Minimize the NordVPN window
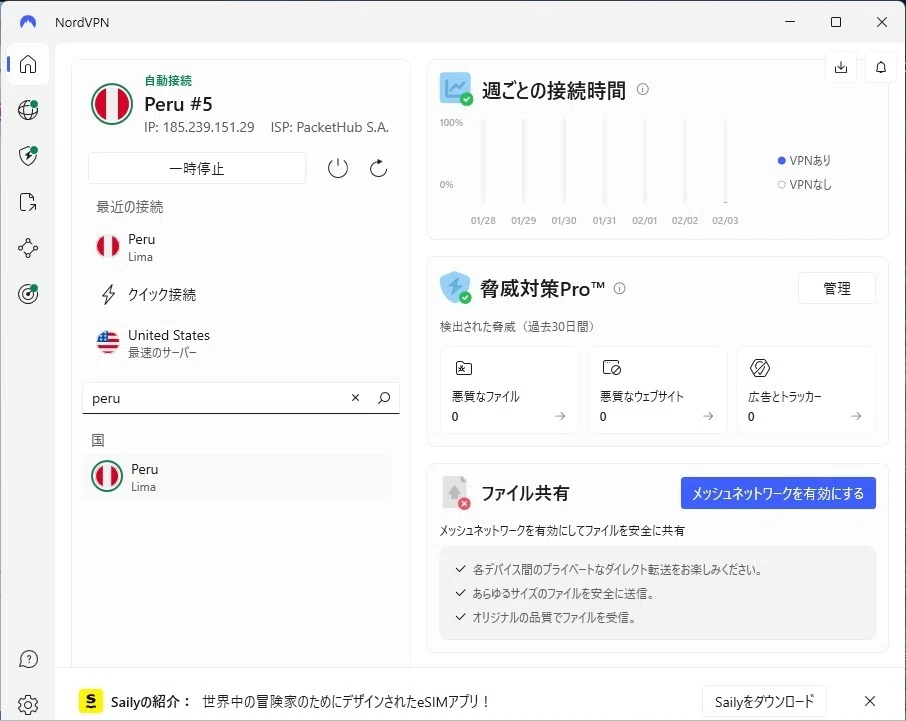The height and width of the screenshot is (721, 906). click(x=790, y=22)
